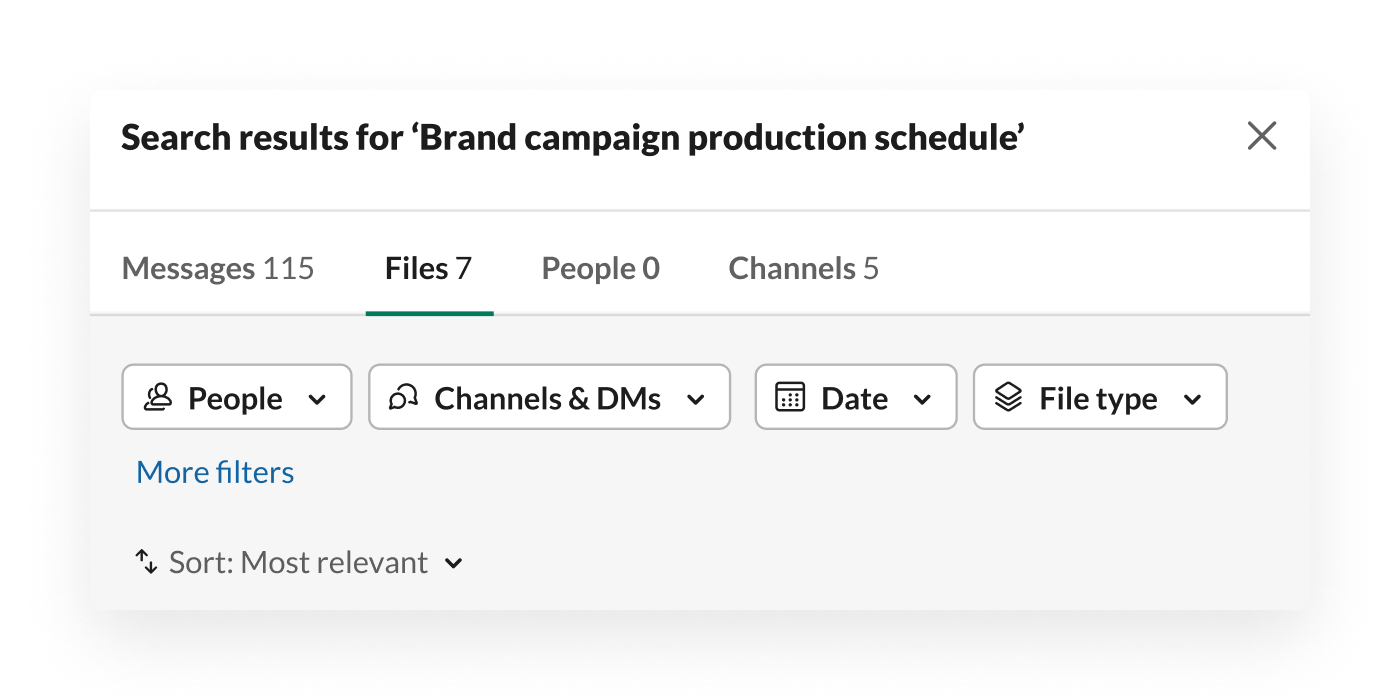Viewport: 1400px width, 700px height.
Task: Expand the Channels & DMs chevron
Action: coord(696,399)
